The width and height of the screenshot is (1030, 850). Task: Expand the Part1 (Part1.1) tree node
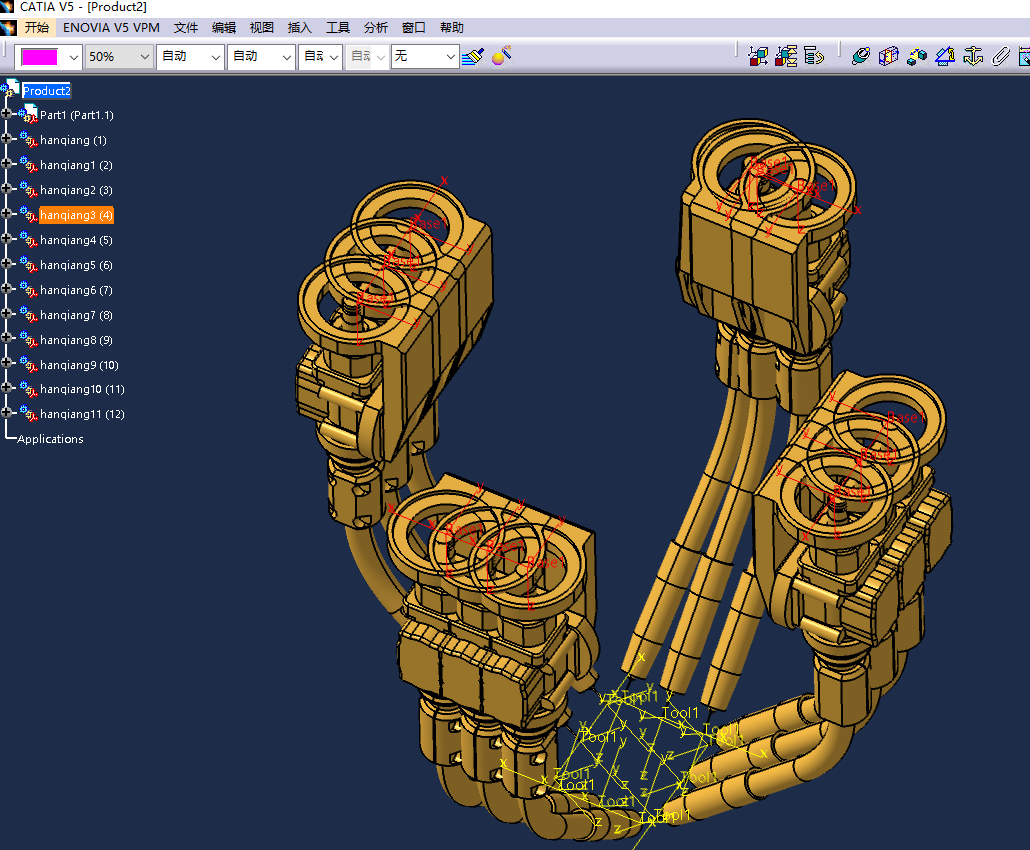pos(7,114)
